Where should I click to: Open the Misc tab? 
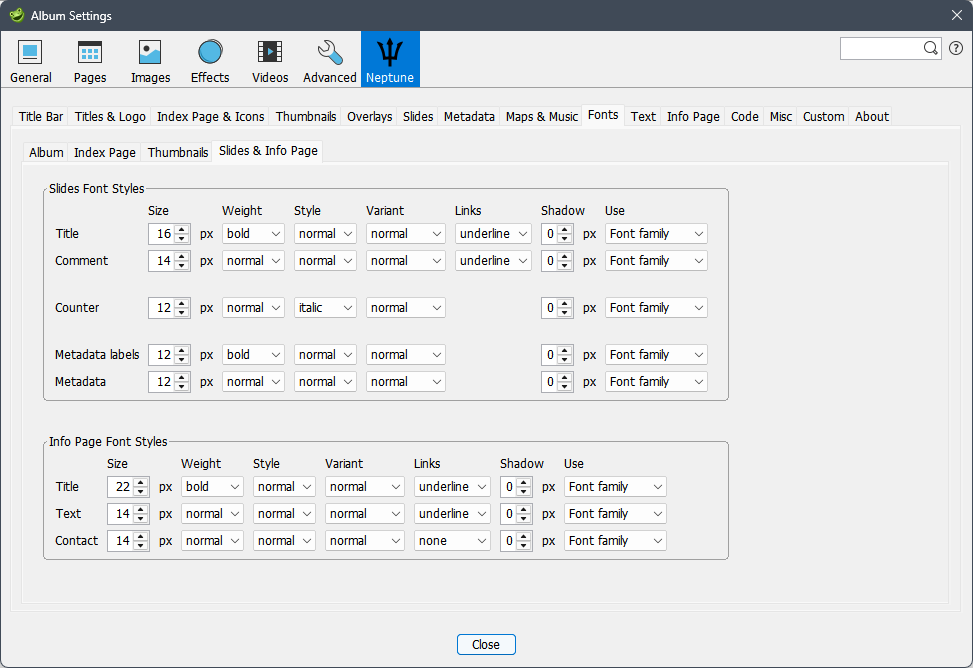[x=781, y=117]
